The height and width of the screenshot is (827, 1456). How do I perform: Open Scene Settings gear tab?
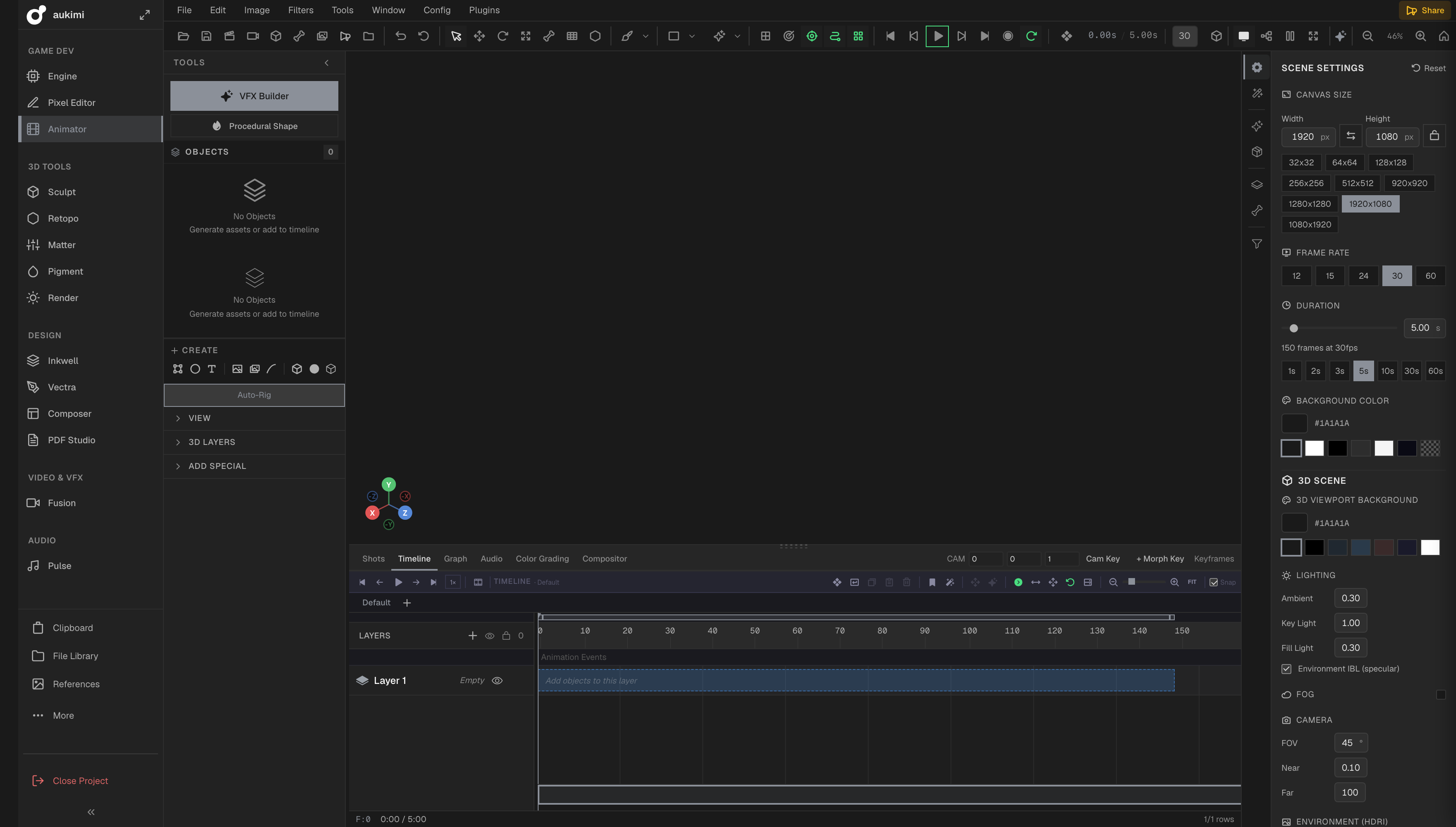click(1257, 67)
